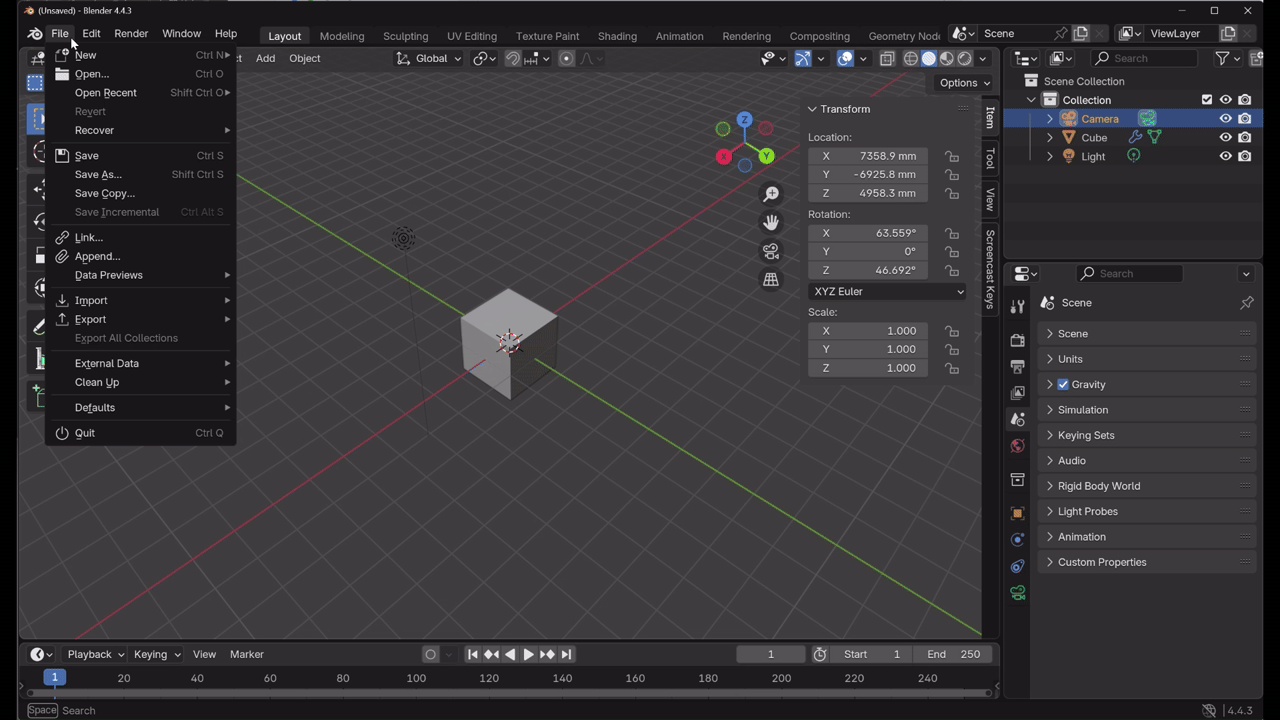Click the Output properties printer icon
Viewport: 1280px width, 720px height.
(x=1017, y=367)
